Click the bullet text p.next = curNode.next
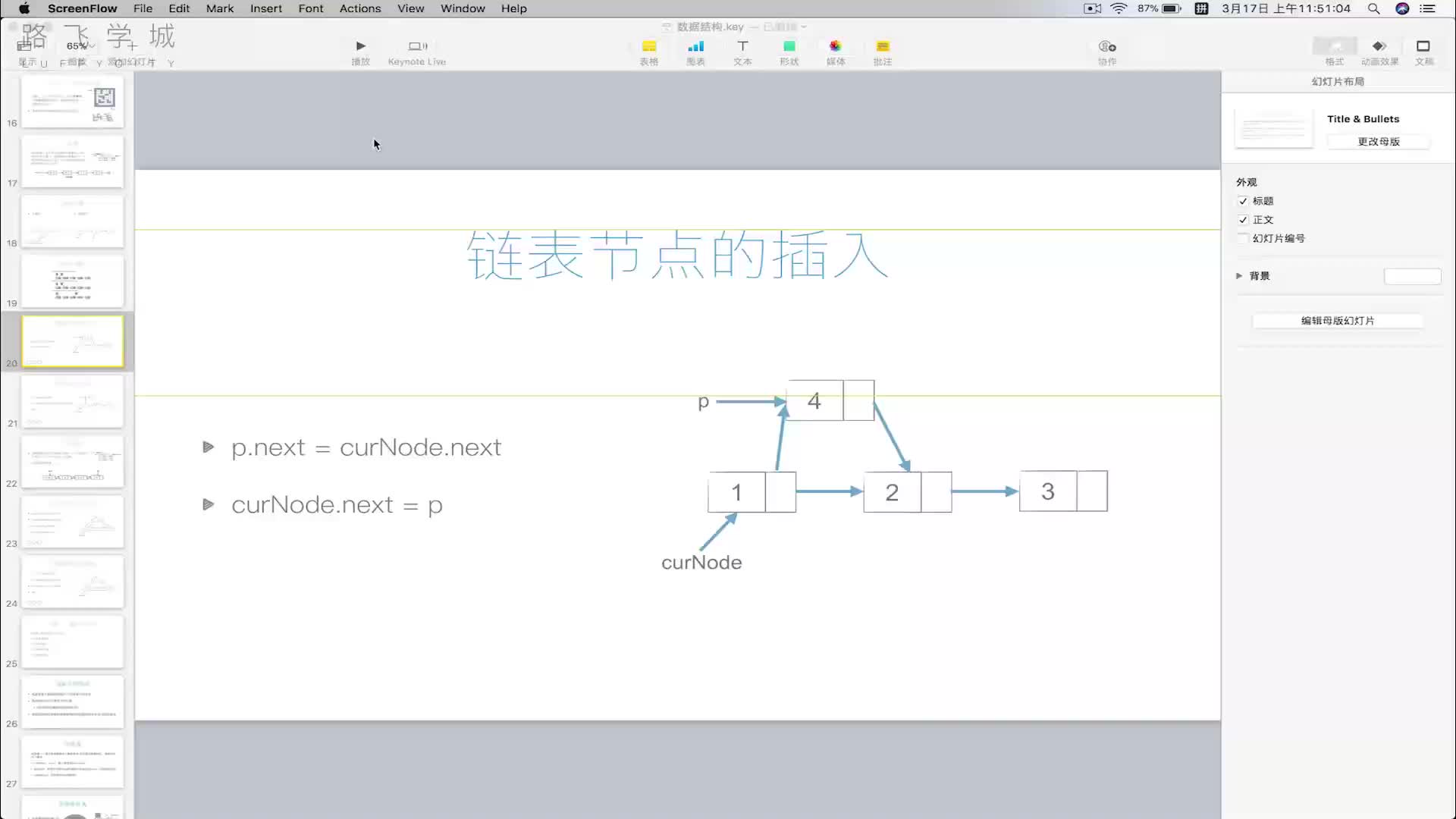This screenshot has width=1456, height=819. (366, 447)
